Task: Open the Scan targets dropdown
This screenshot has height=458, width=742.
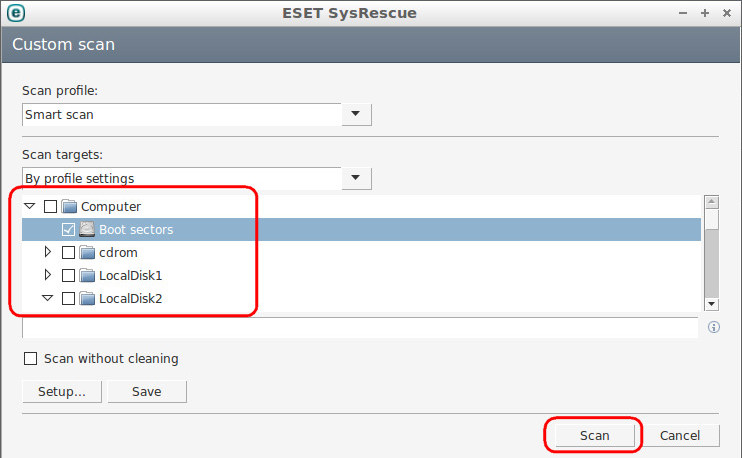Action: [356, 178]
